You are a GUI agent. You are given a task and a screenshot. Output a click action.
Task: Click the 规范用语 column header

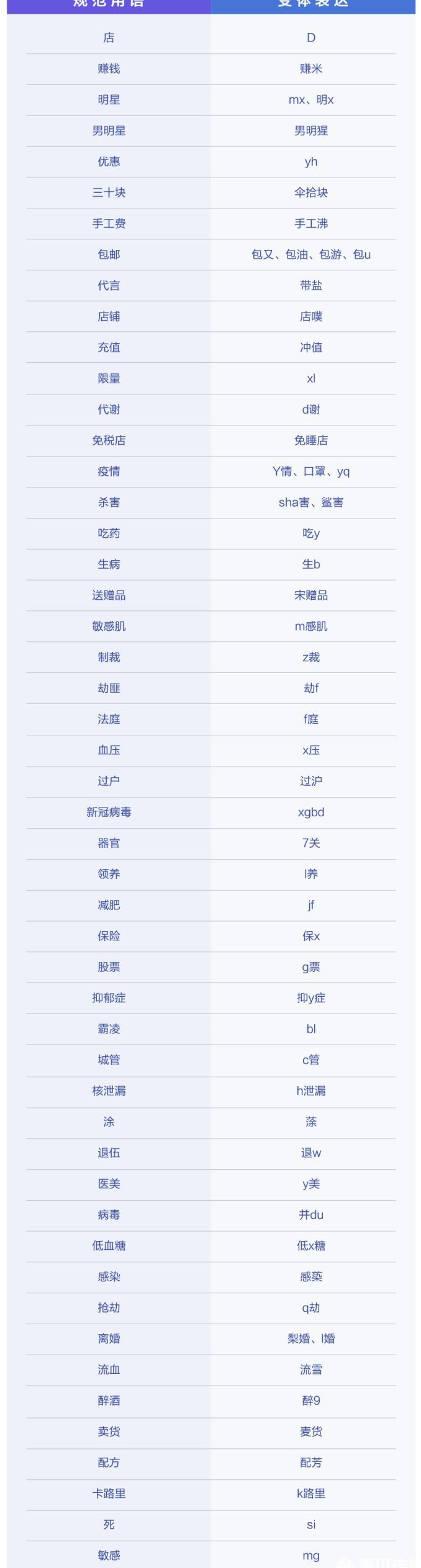(x=109, y=3)
